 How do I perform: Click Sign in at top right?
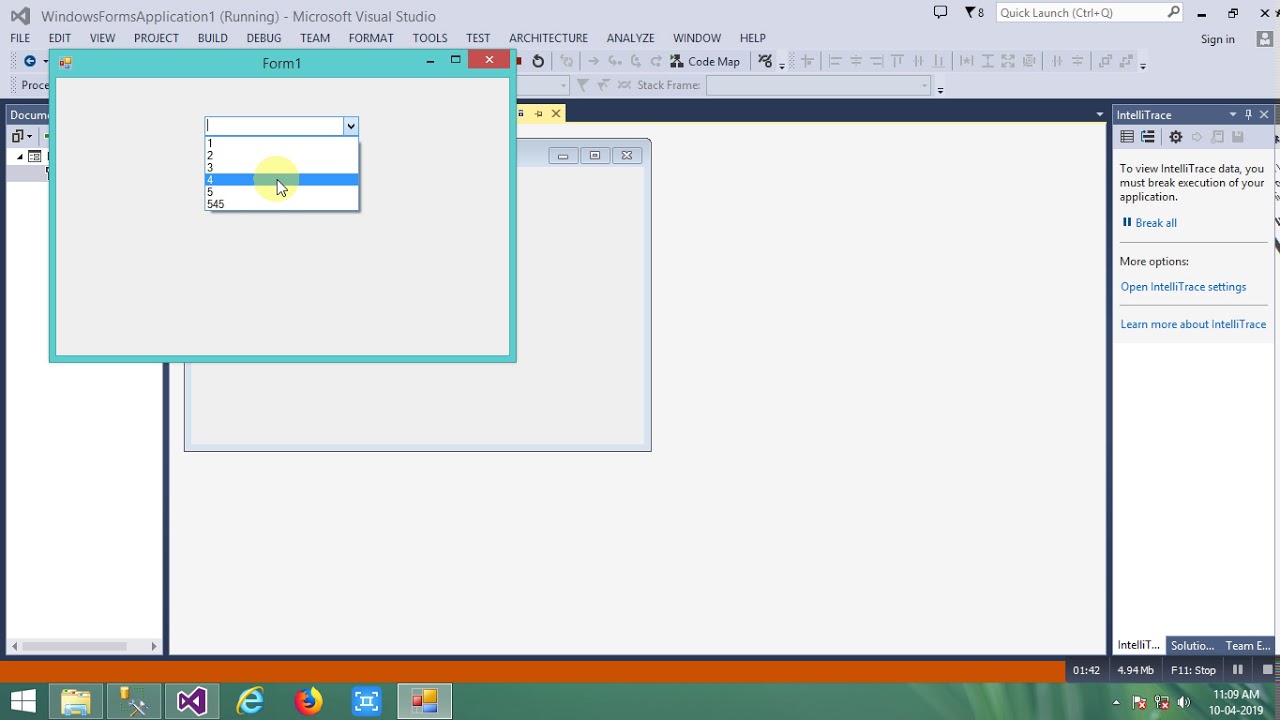1217,39
